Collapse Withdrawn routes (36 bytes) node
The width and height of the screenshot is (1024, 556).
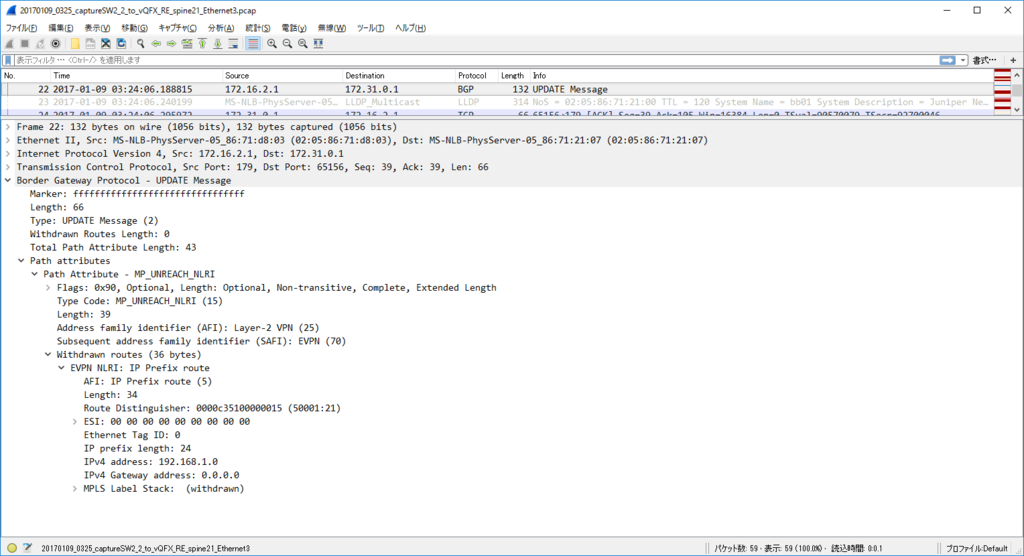pos(48,354)
